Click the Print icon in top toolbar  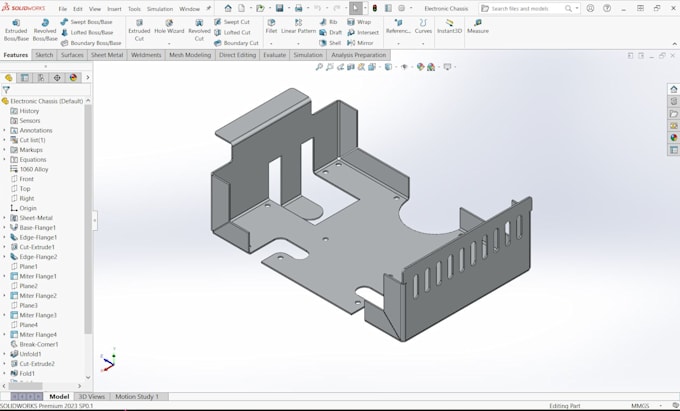[x=299, y=8]
